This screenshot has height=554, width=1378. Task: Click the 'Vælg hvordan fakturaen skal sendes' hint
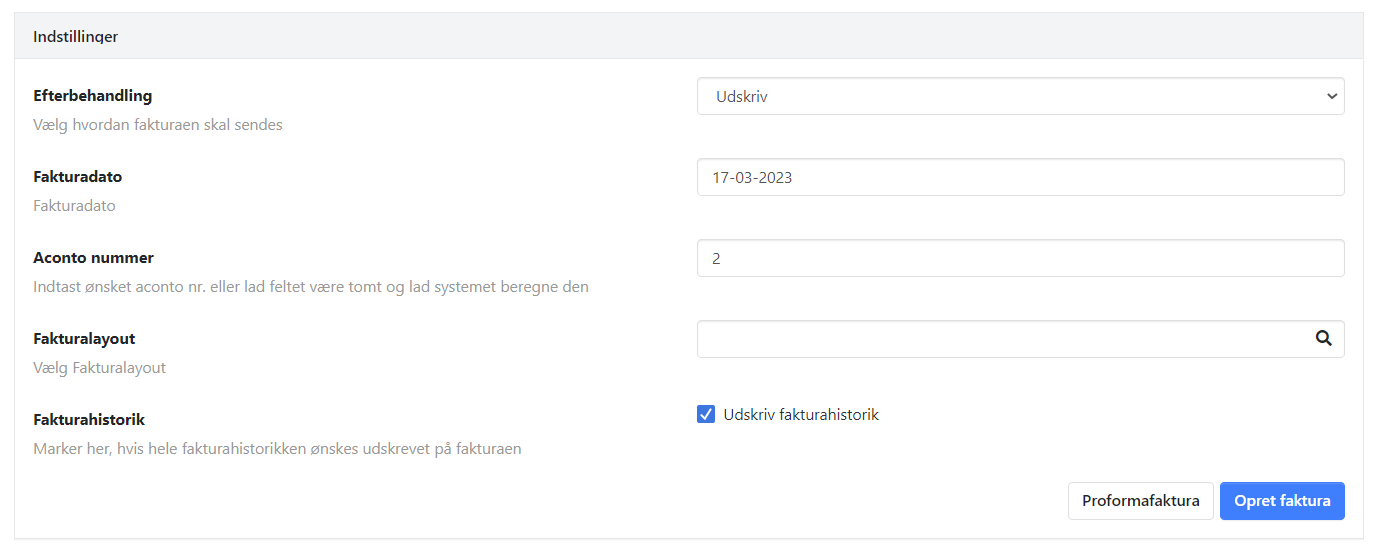[x=158, y=125]
